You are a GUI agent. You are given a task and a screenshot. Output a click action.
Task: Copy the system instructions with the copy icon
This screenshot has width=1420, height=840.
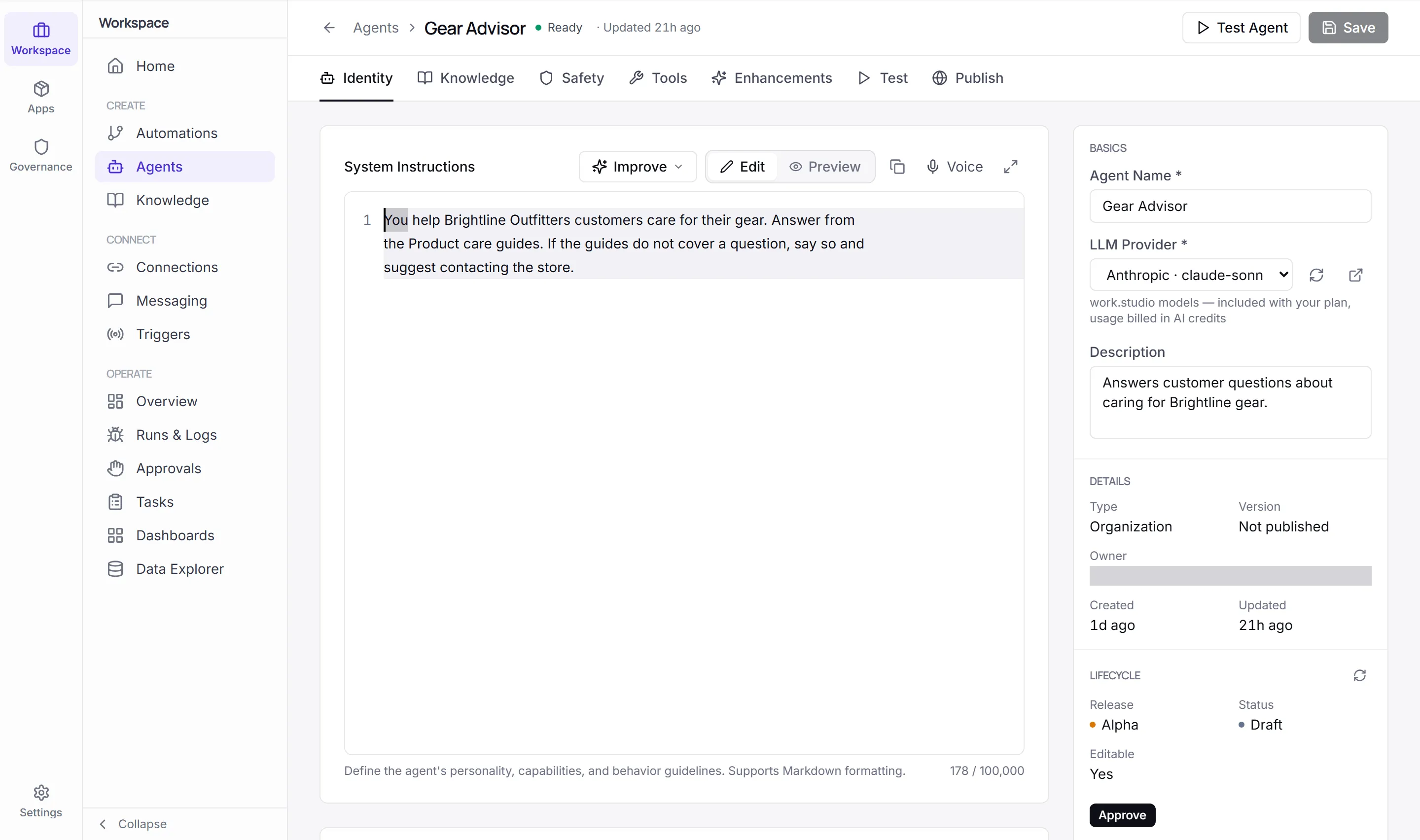click(897, 167)
